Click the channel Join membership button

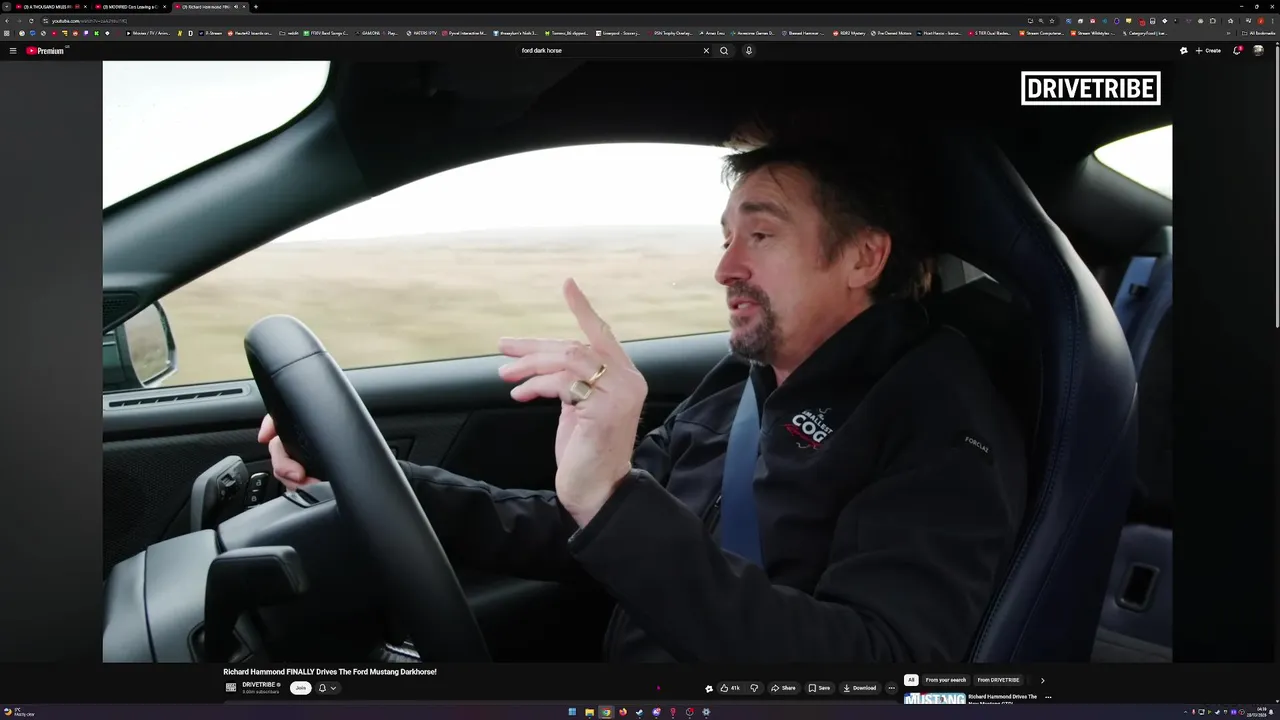[x=300, y=688]
